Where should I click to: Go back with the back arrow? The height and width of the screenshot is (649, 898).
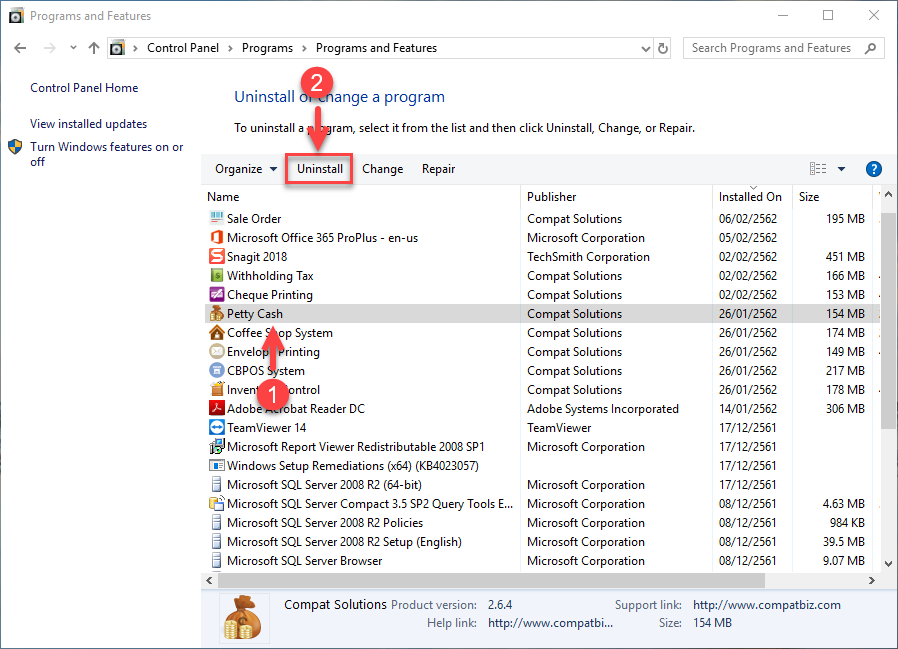coord(20,48)
